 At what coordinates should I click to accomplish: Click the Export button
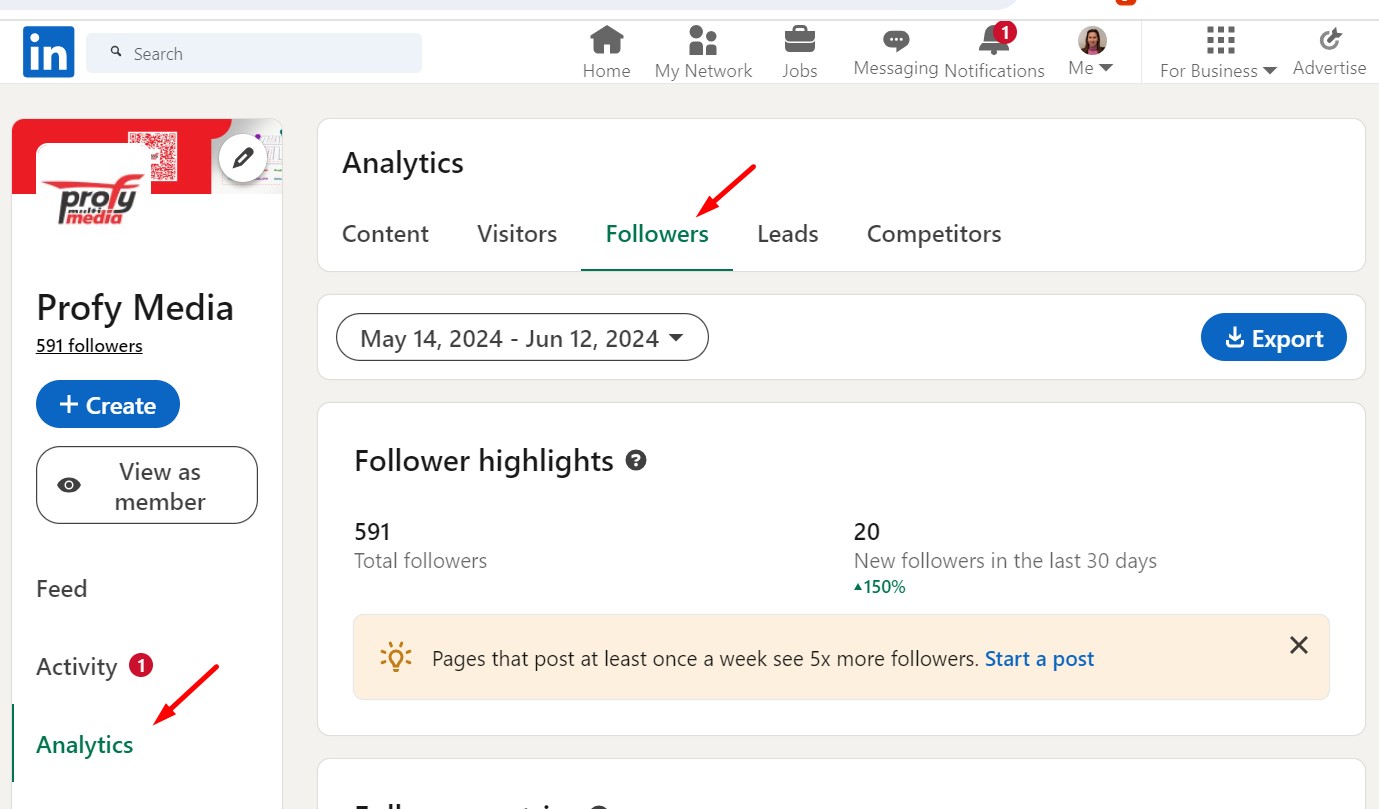click(1273, 338)
